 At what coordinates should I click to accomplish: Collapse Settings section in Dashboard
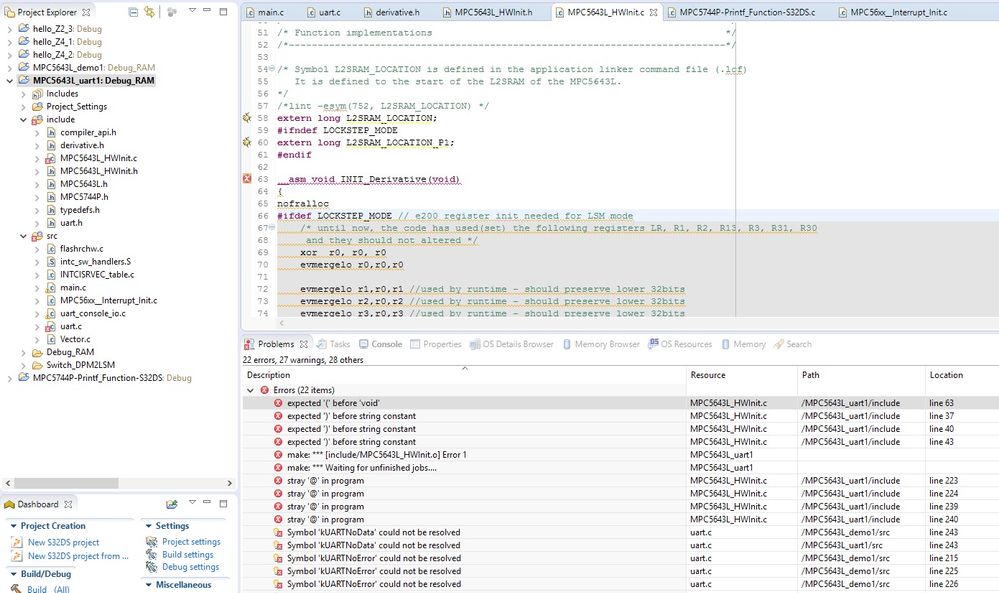point(148,526)
